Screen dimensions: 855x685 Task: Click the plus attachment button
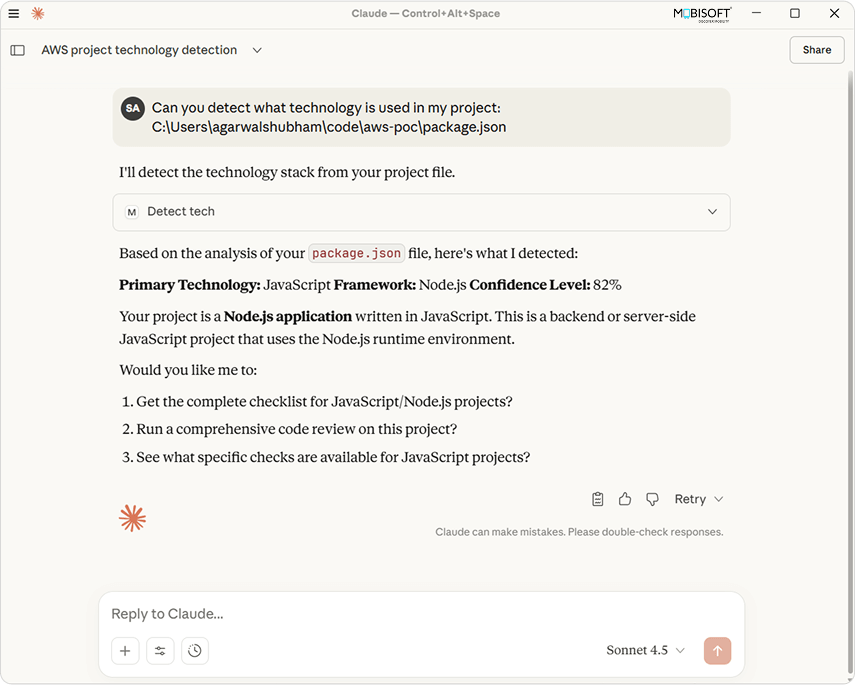(x=125, y=651)
